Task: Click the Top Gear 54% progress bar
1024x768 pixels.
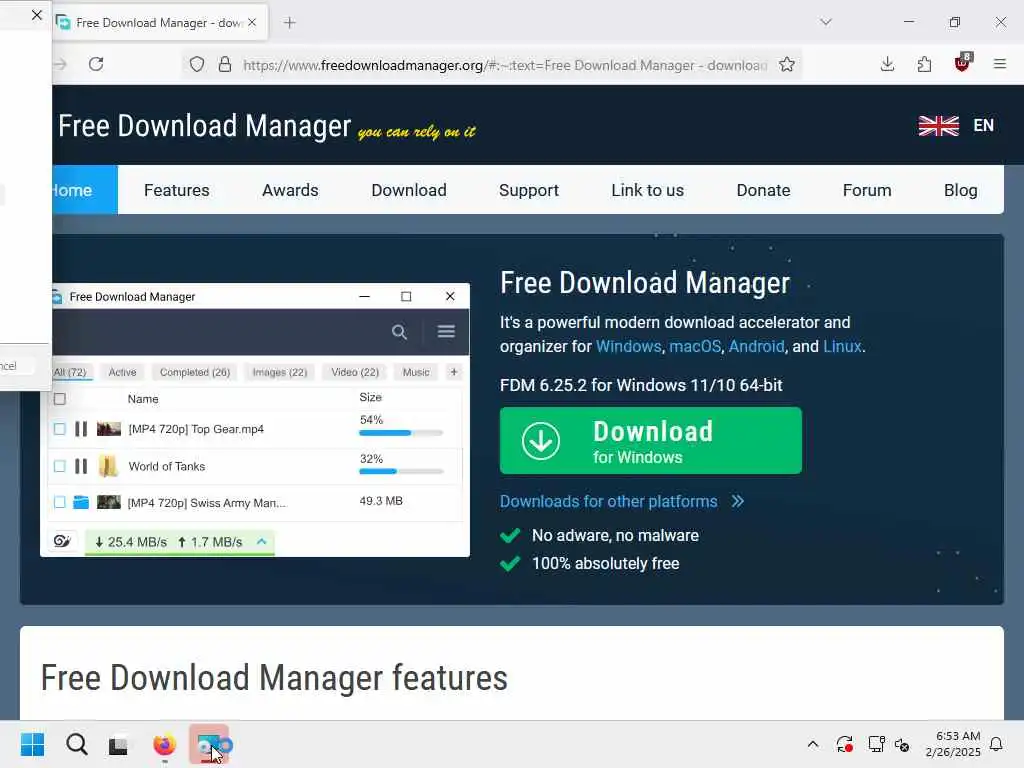Action: (x=401, y=433)
